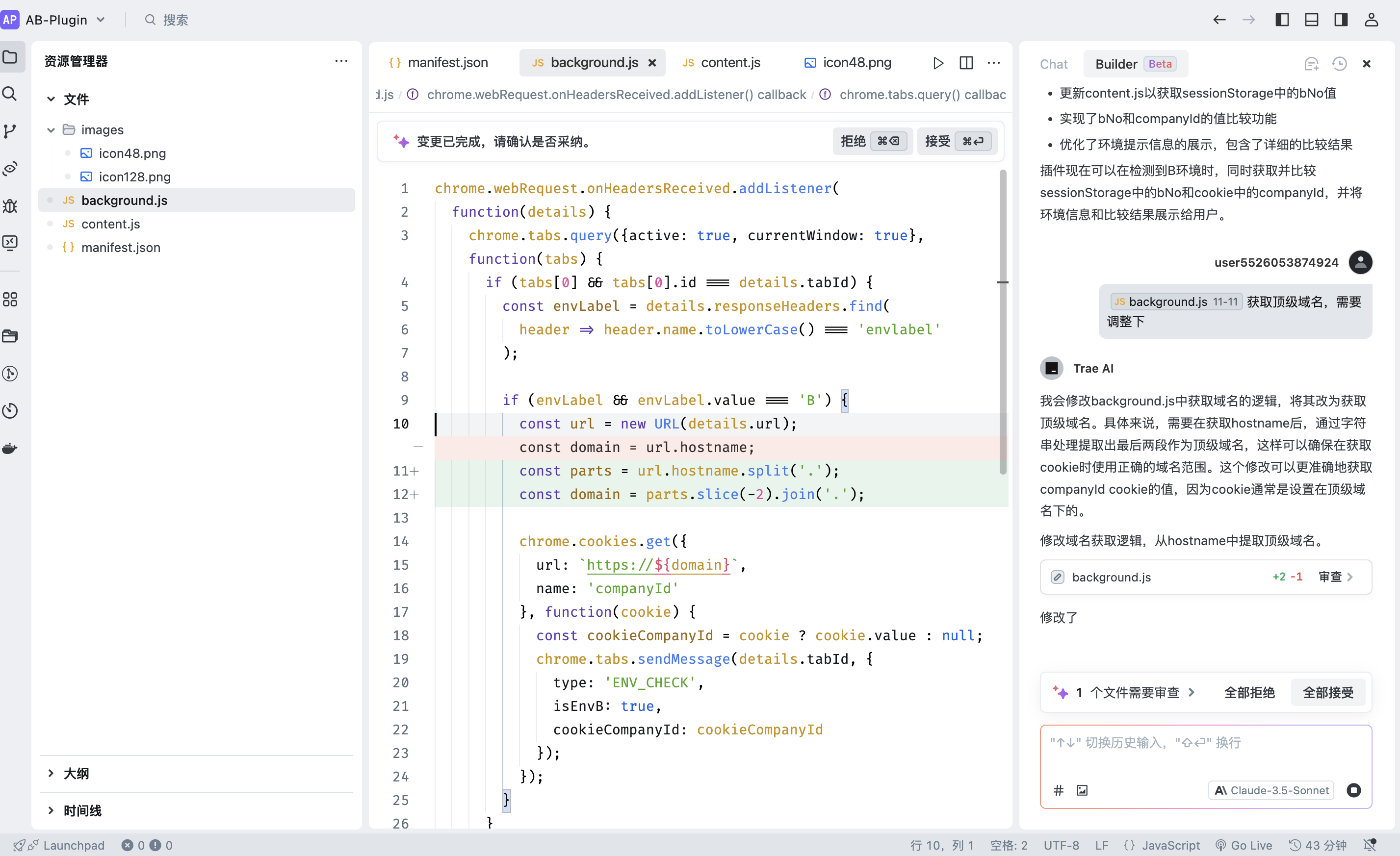1400x856 pixels.
Task: Click the Run play icon in editor toolbar
Action: (x=938, y=62)
